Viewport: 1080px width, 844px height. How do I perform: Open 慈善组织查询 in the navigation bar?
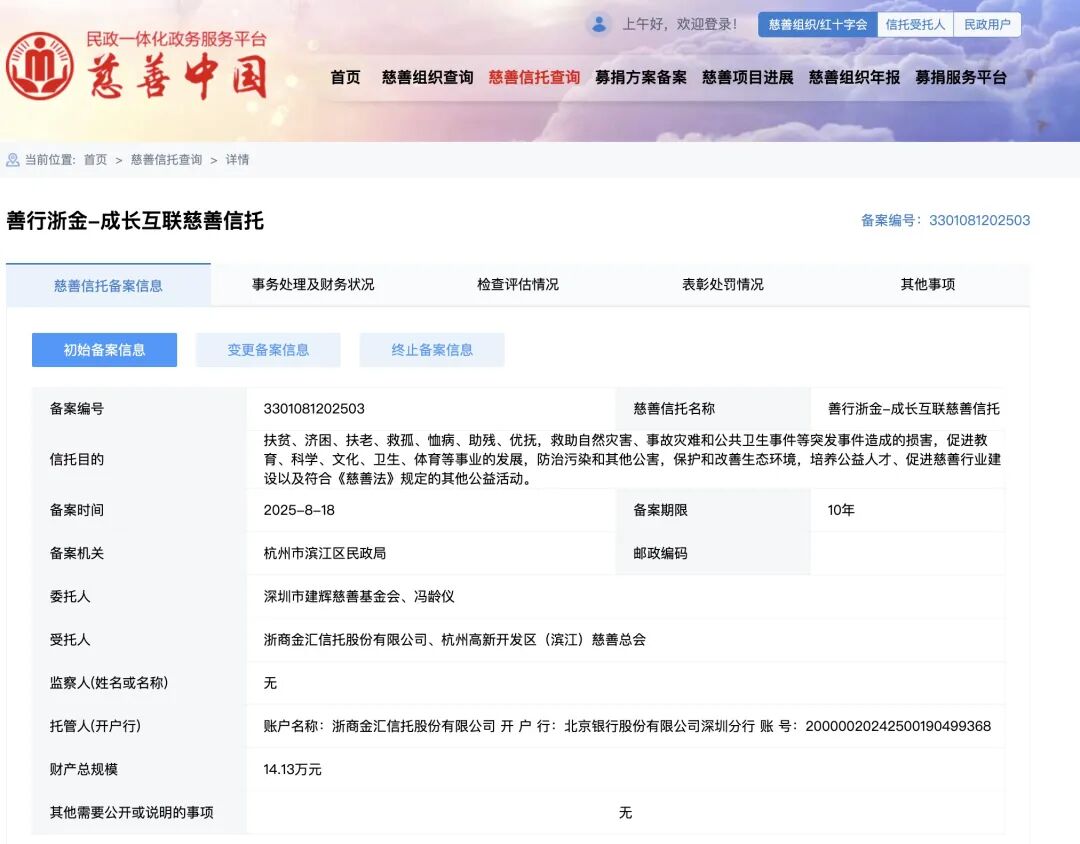pos(427,77)
